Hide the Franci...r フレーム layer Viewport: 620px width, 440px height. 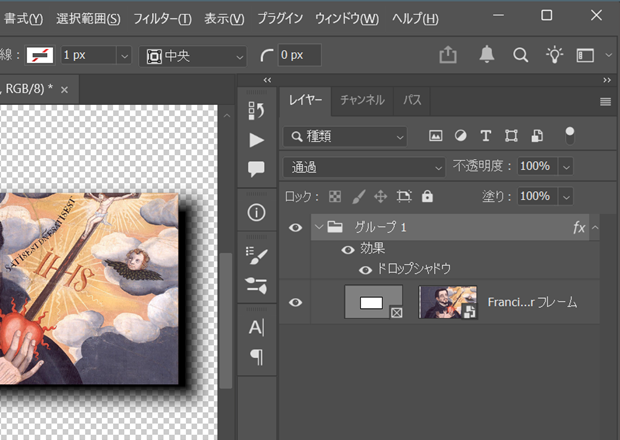(295, 302)
